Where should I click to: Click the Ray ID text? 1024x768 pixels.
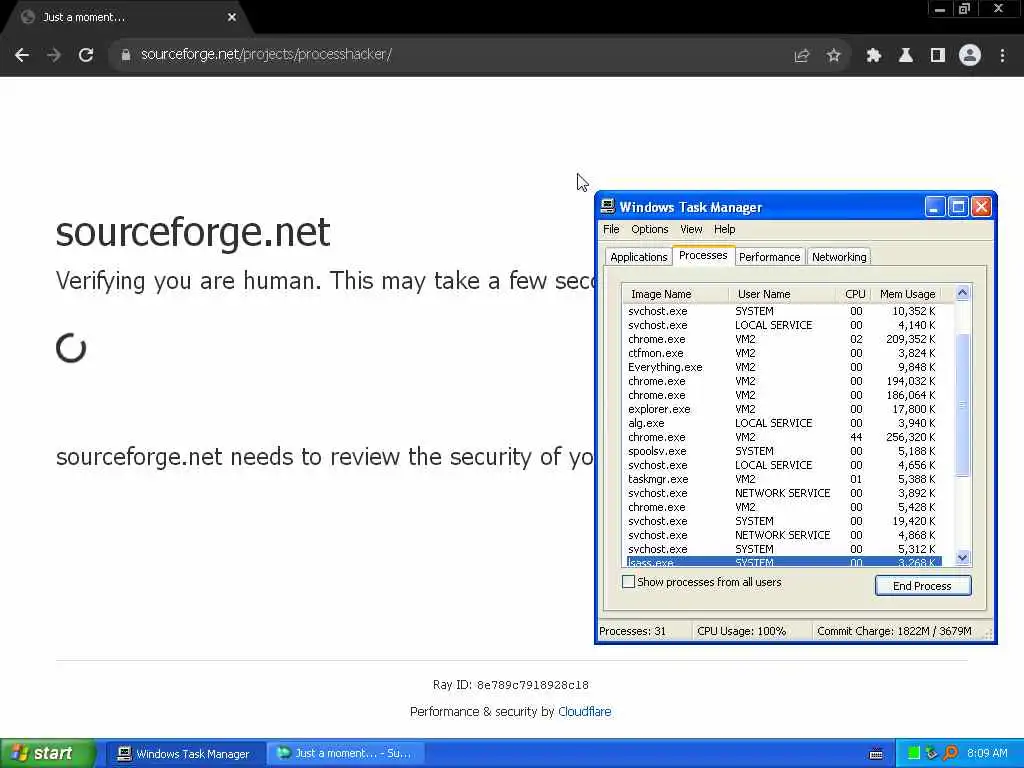click(511, 685)
